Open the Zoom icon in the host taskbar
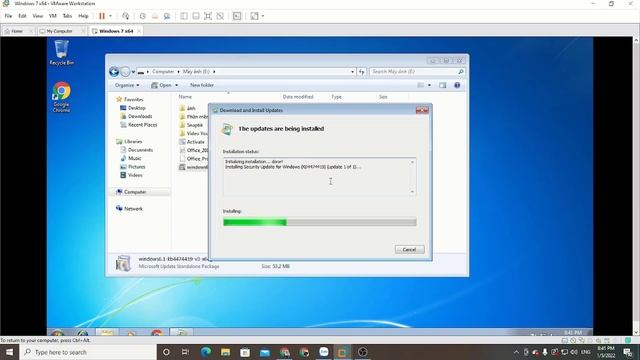The image size is (640, 360). 324,352
